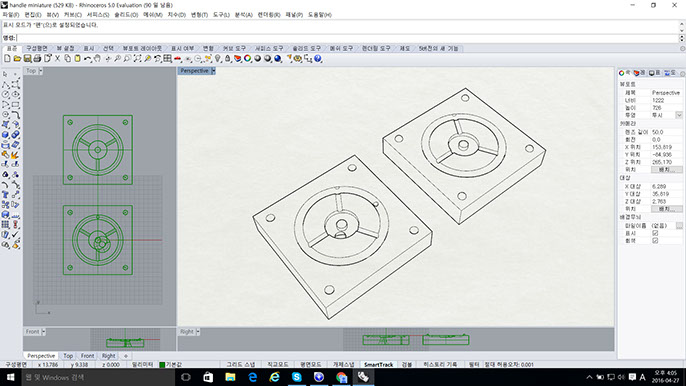Select the Right viewport tab at bottom

pos(108,356)
